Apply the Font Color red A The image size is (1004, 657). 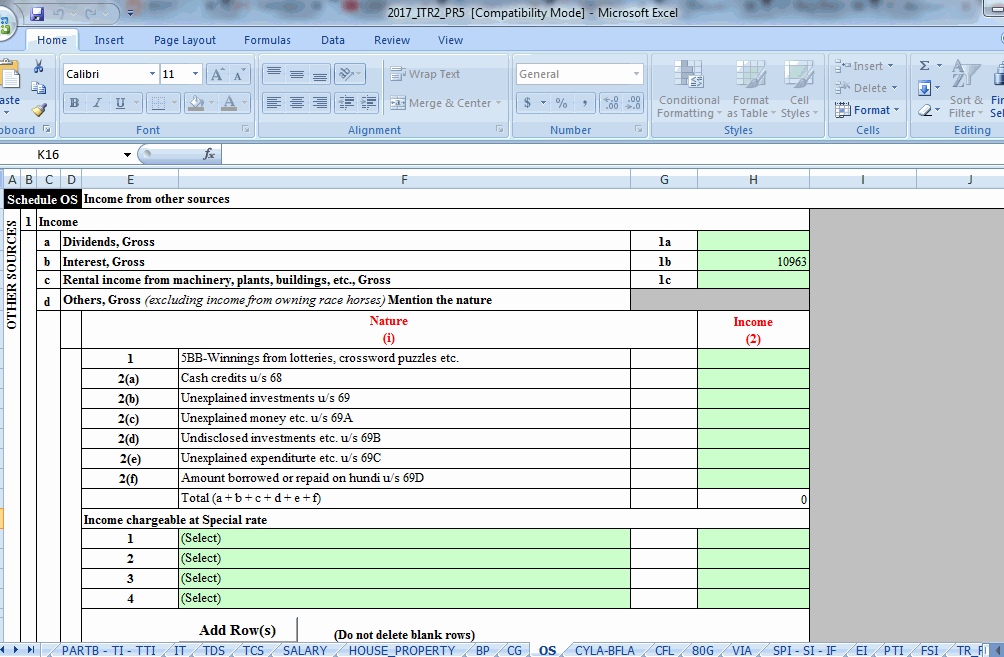229,102
